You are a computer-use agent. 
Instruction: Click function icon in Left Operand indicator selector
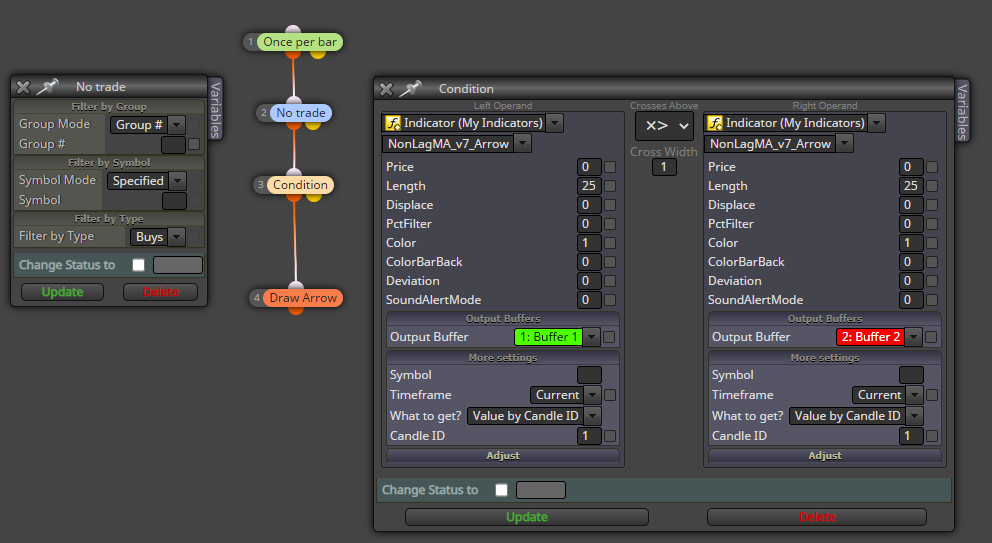click(x=393, y=123)
